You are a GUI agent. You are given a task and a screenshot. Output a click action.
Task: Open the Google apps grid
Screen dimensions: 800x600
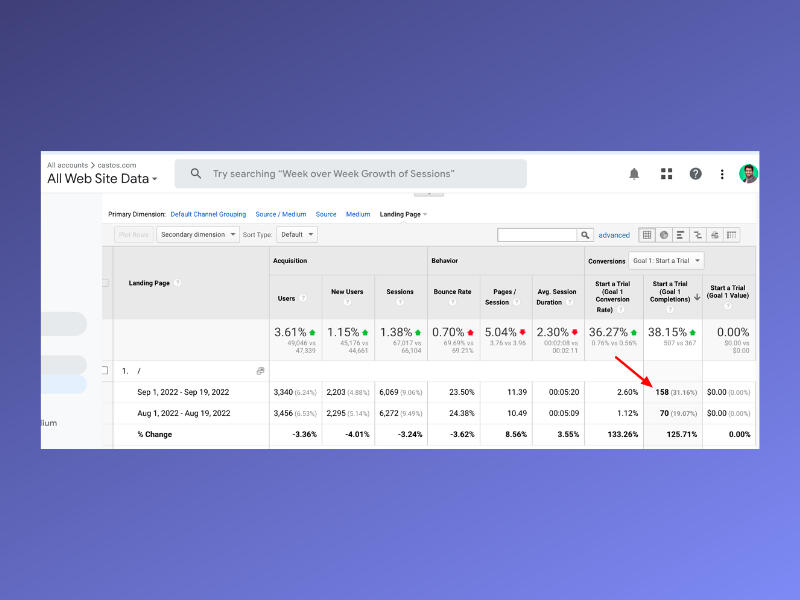666,174
